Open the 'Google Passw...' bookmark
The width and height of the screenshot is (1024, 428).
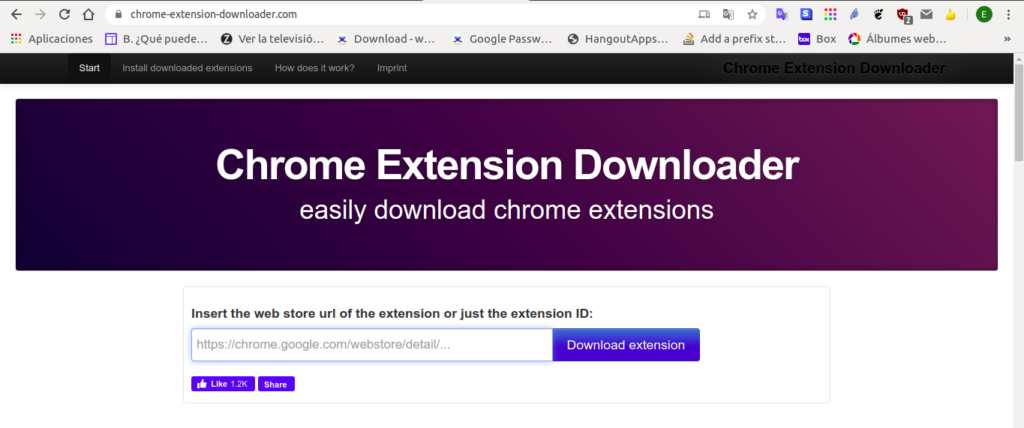(502, 39)
